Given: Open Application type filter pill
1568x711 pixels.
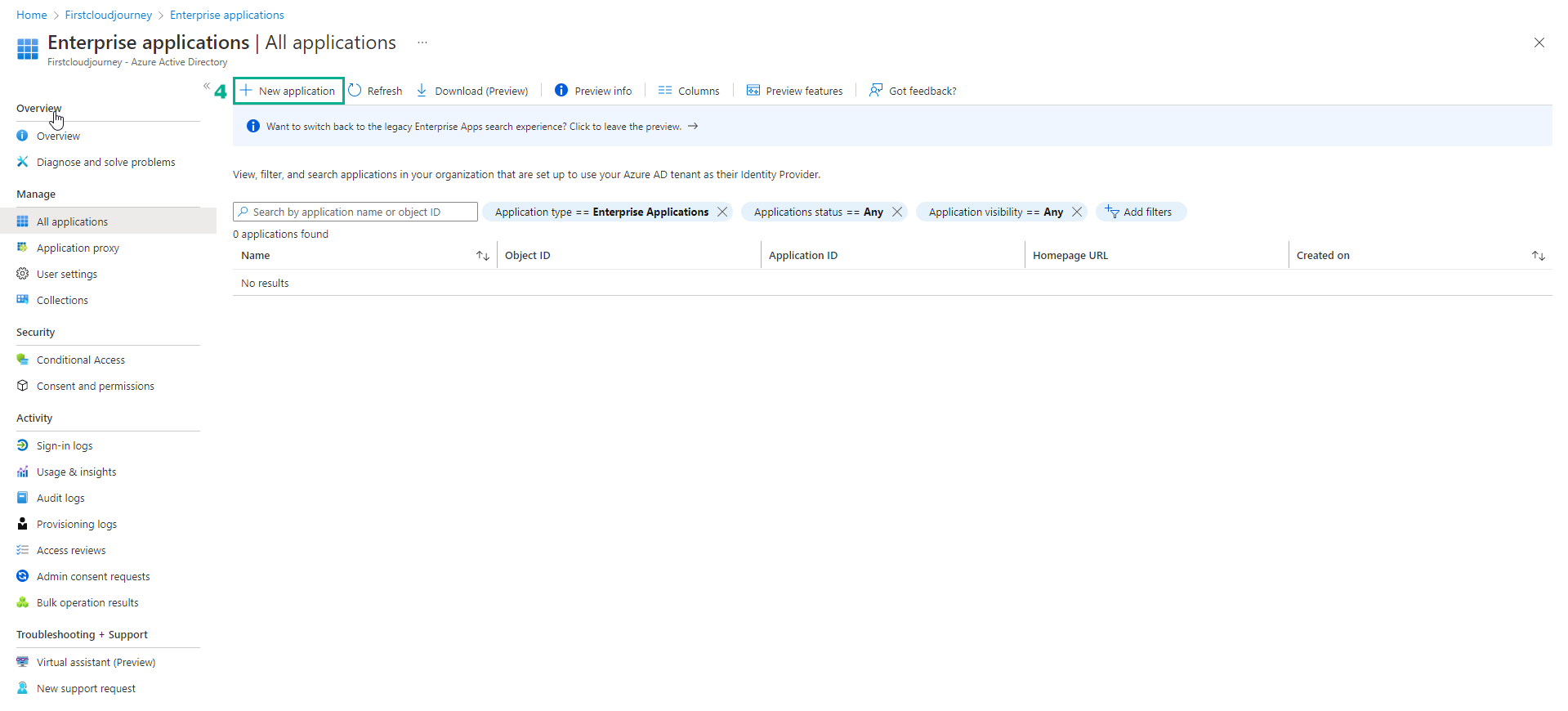Looking at the screenshot, I should (601, 212).
